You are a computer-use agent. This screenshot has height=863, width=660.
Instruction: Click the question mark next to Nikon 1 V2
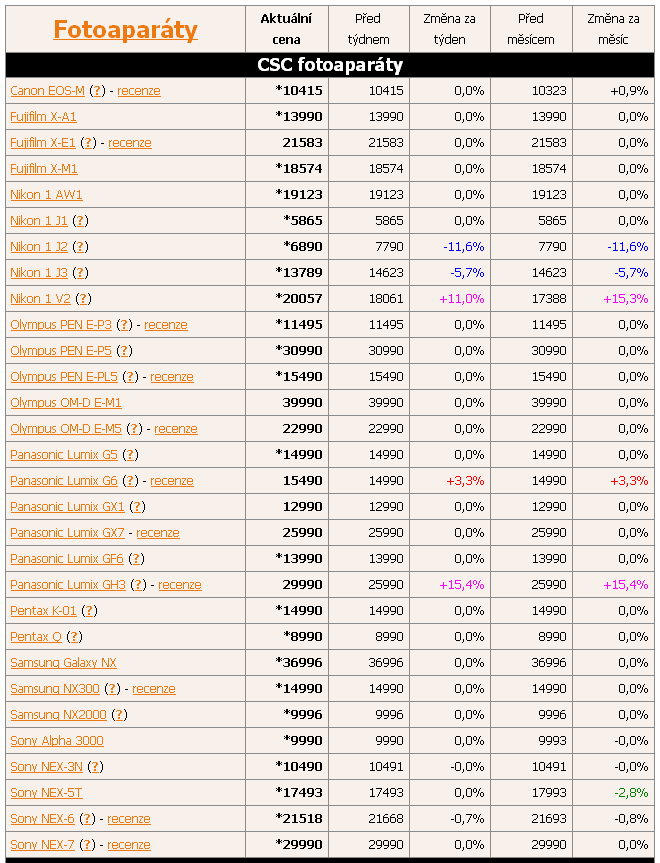(x=84, y=299)
